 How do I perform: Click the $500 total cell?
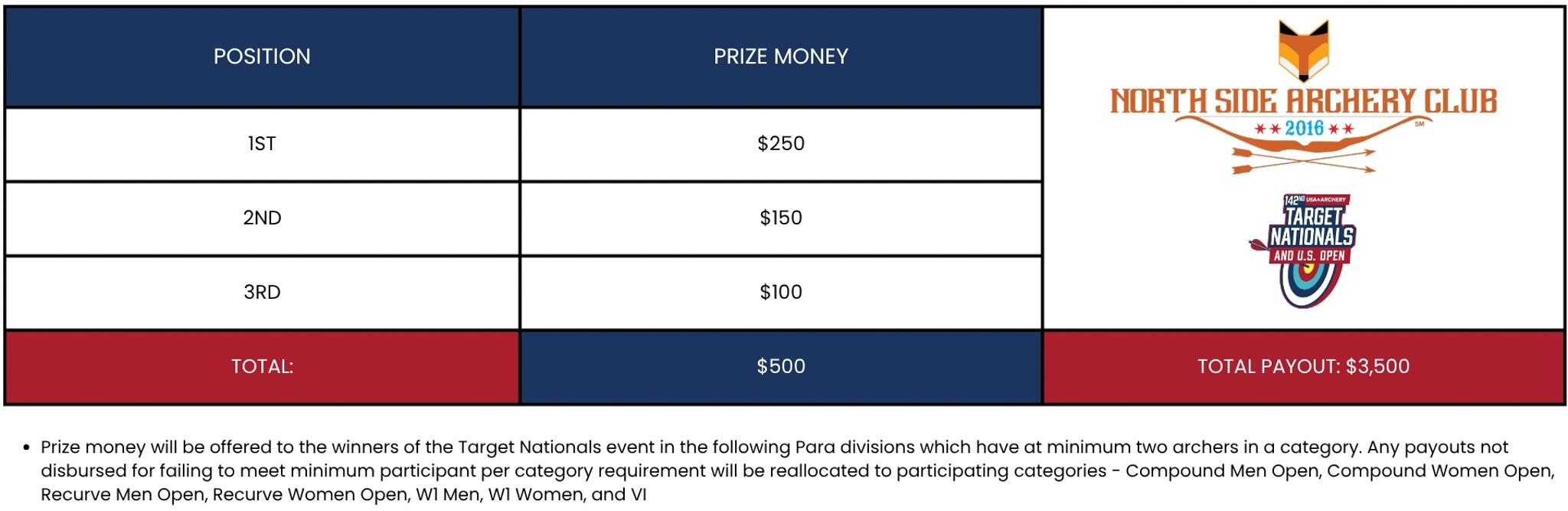(781, 367)
